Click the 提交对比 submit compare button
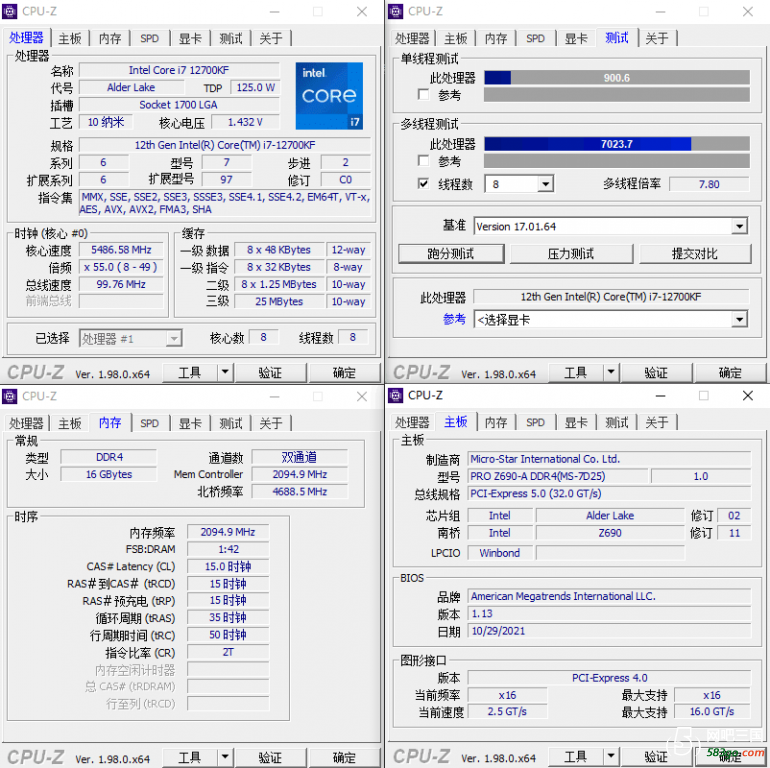The height and width of the screenshot is (768, 770). [x=695, y=254]
